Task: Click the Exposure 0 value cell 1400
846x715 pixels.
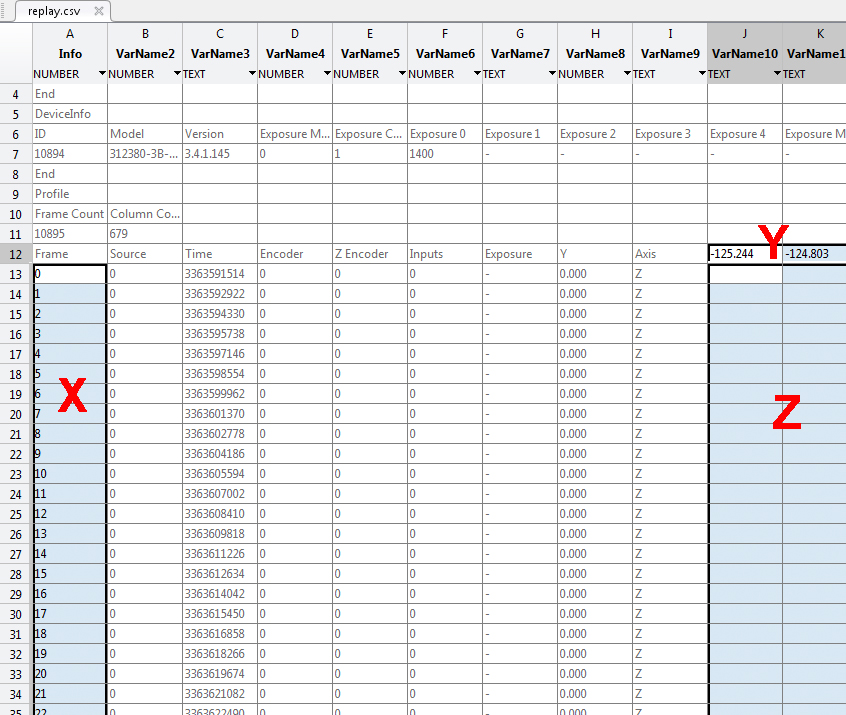Action: pos(444,154)
